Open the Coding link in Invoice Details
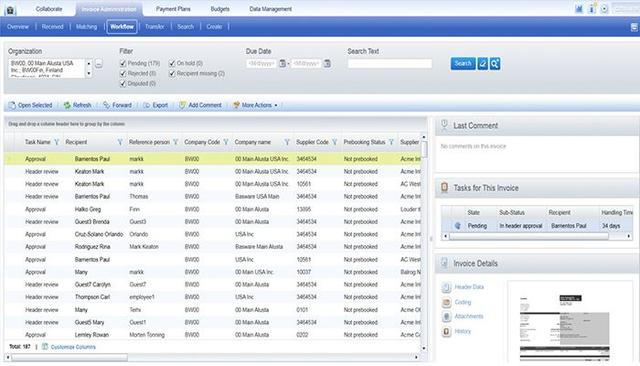The image size is (640, 366). (x=463, y=302)
